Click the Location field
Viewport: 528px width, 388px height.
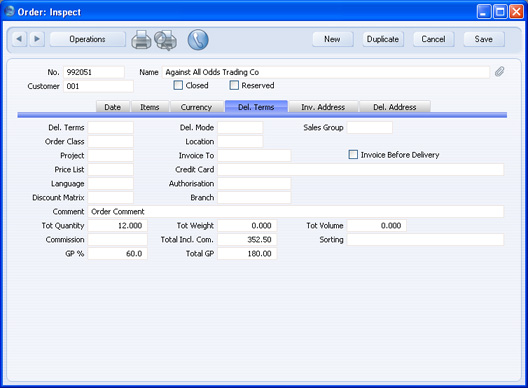tap(240, 141)
